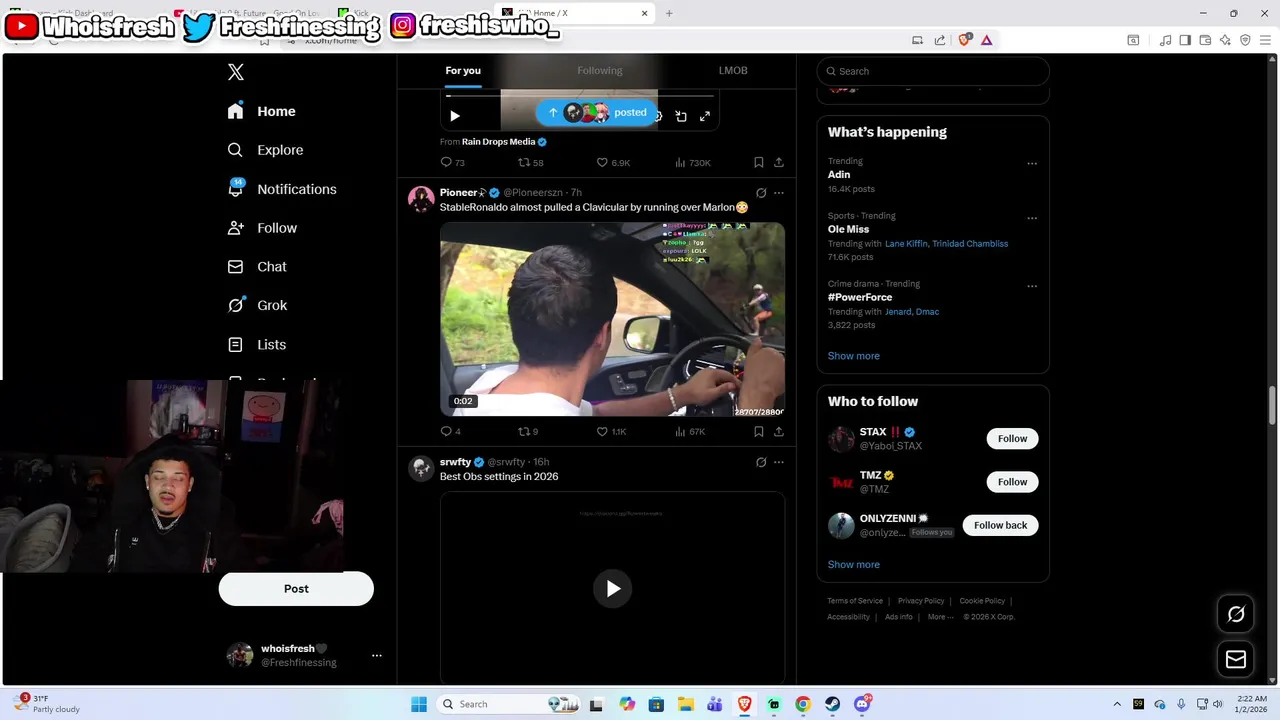The image size is (1280, 720).
Task: Open more options for Adin trend
Action: (1032, 164)
